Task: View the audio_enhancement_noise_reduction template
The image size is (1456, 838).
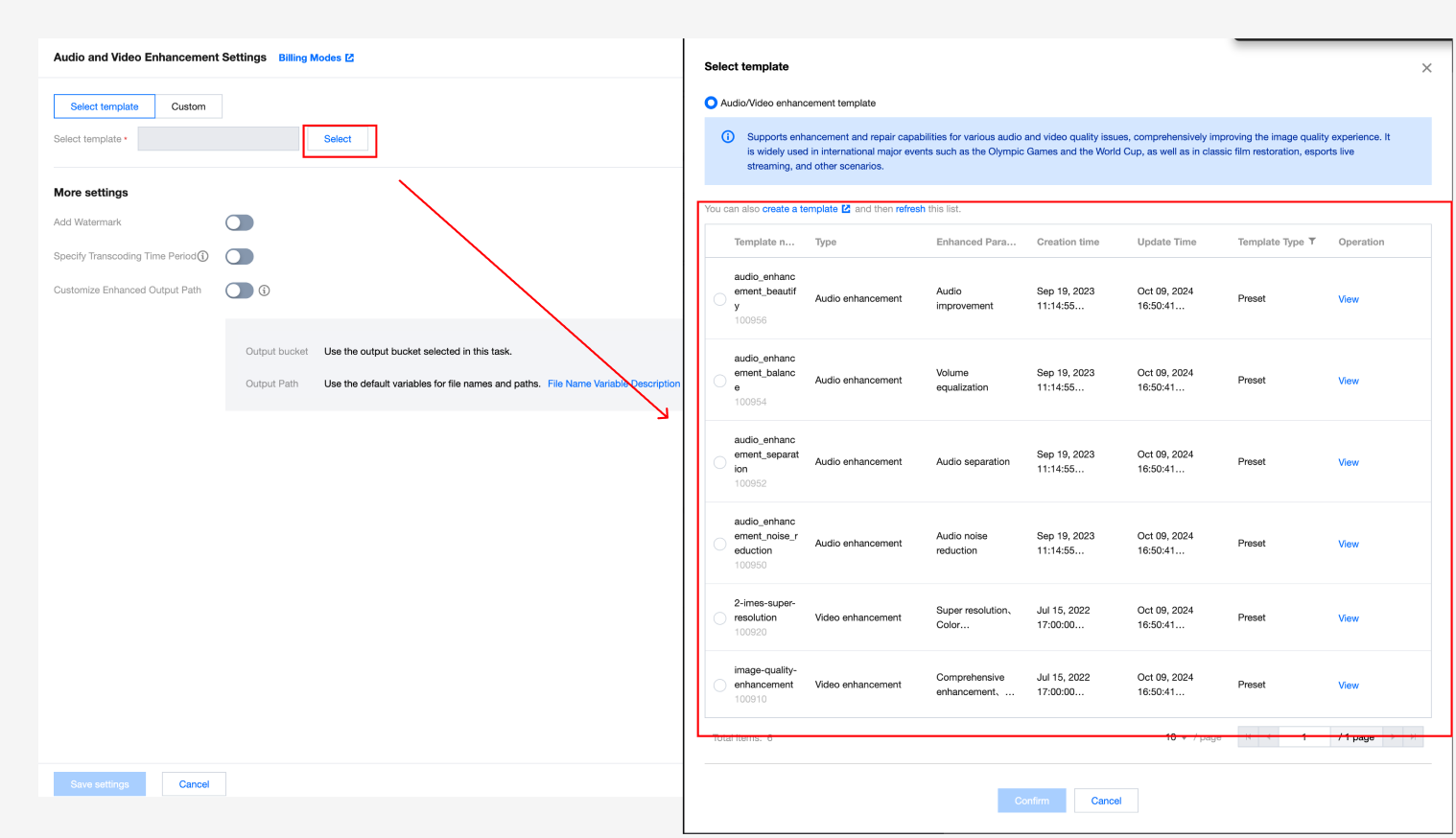Action: 1349,544
